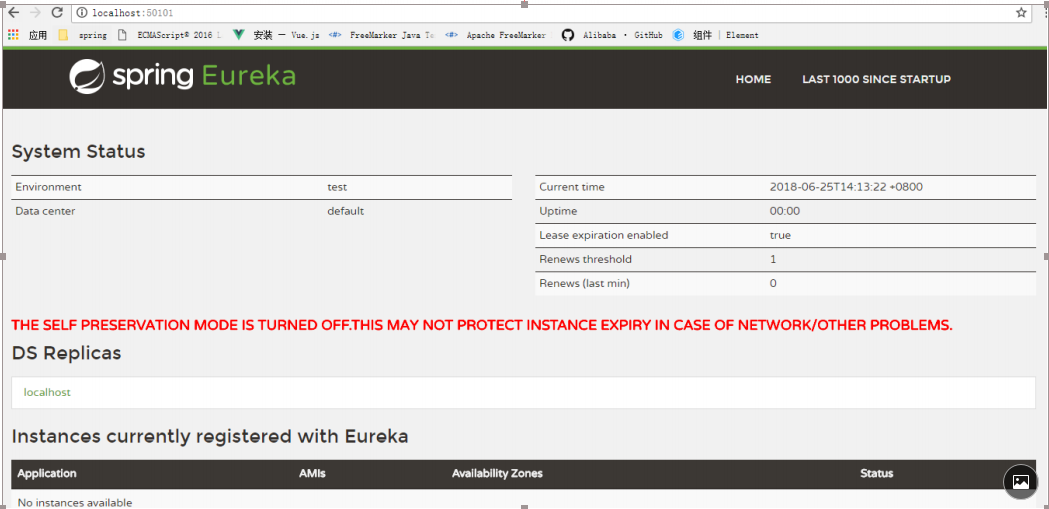The height and width of the screenshot is (509, 1049).
Task: Open the Alibaba GitHub bookmark
Action: tap(612, 35)
